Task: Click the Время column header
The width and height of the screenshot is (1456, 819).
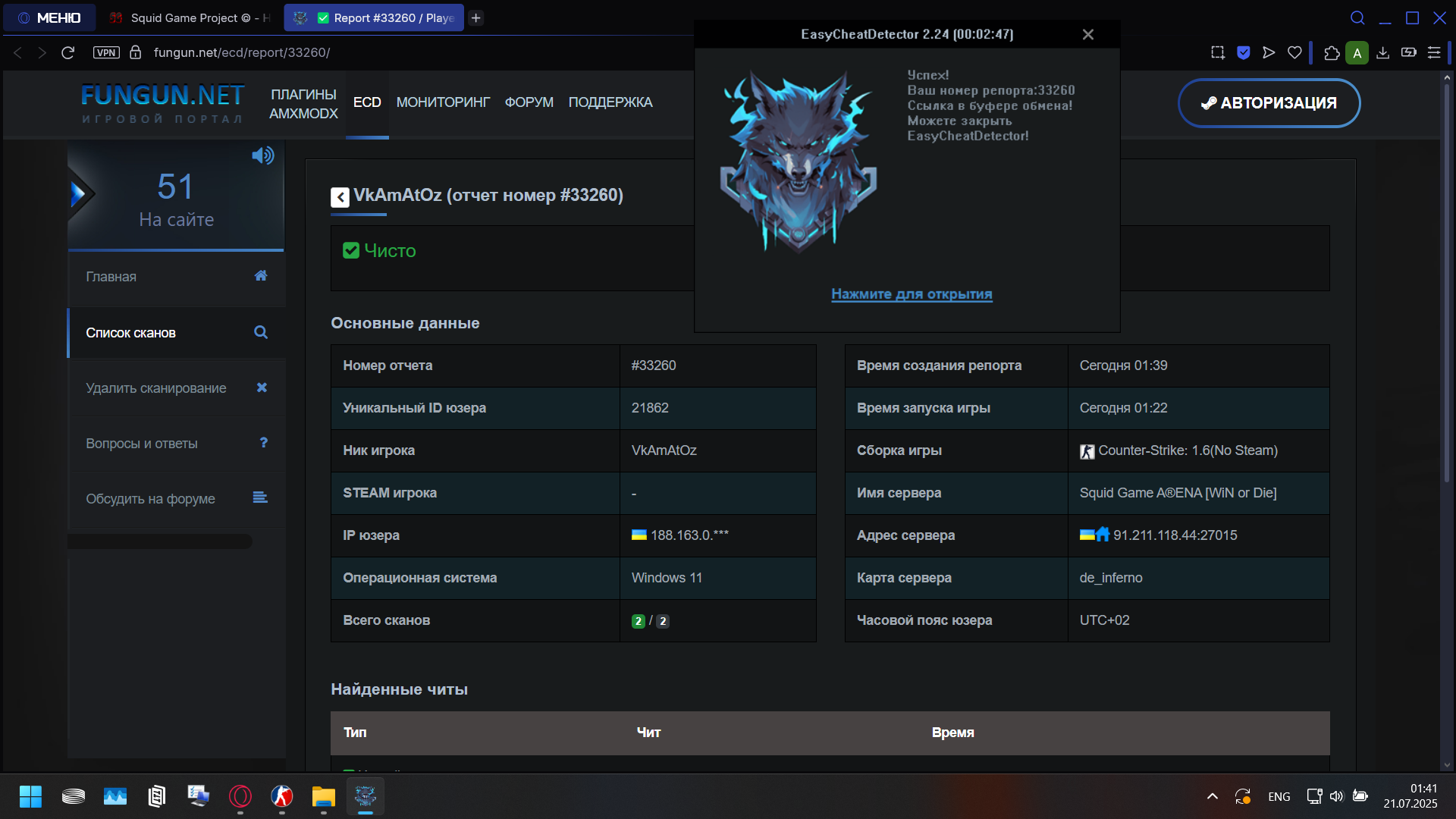Action: coord(953,733)
